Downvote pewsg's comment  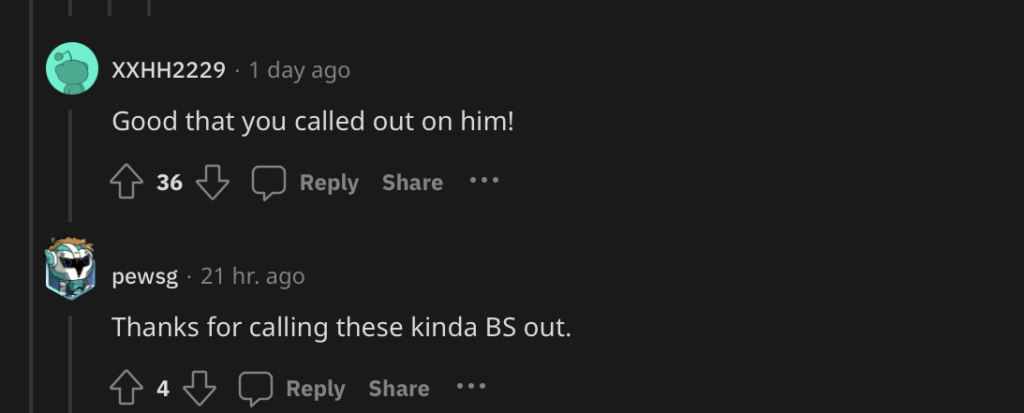click(x=199, y=388)
